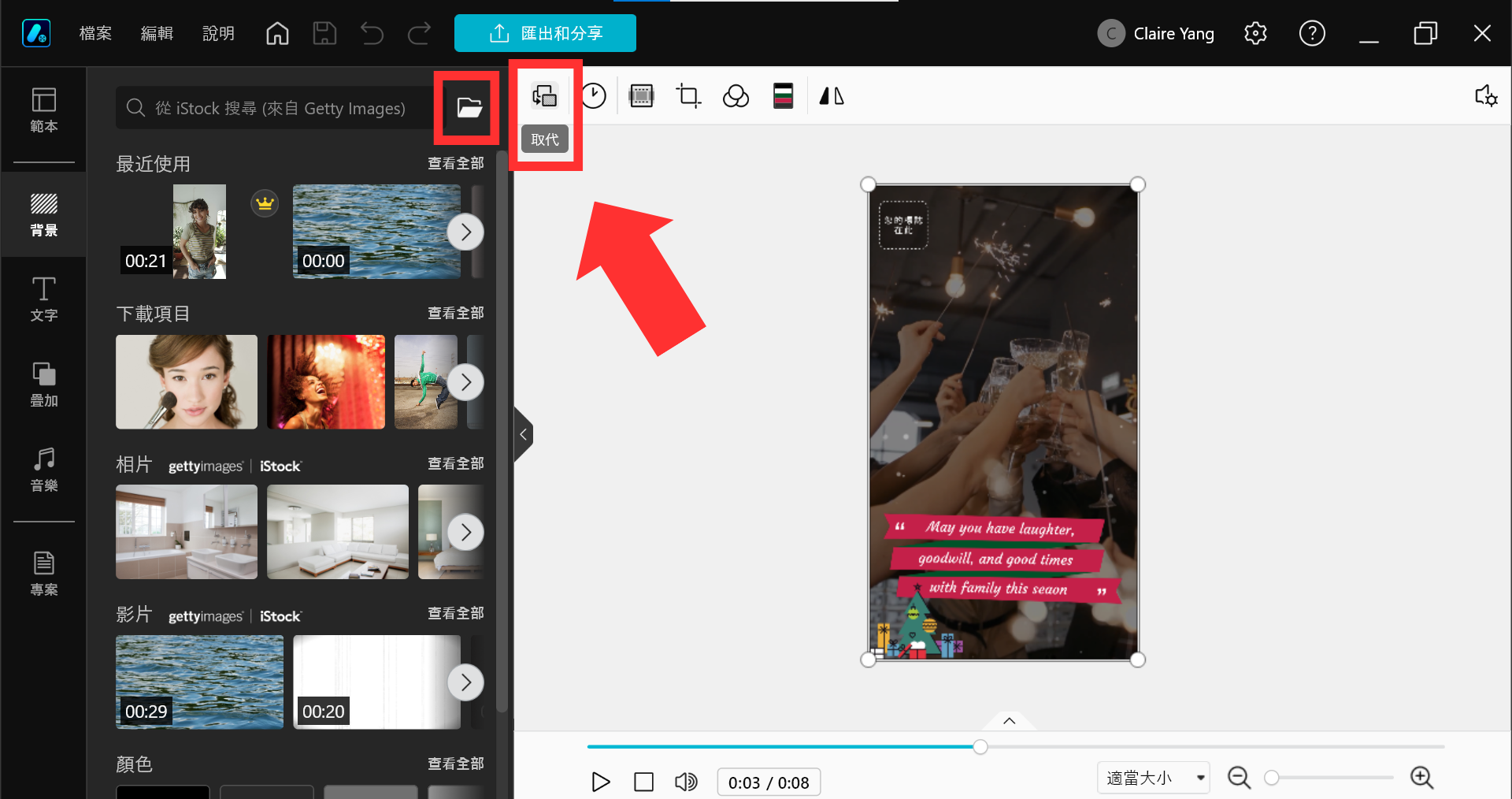The height and width of the screenshot is (799, 1512).
Task: Open the import folder icon
Action: [x=469, y=108]
